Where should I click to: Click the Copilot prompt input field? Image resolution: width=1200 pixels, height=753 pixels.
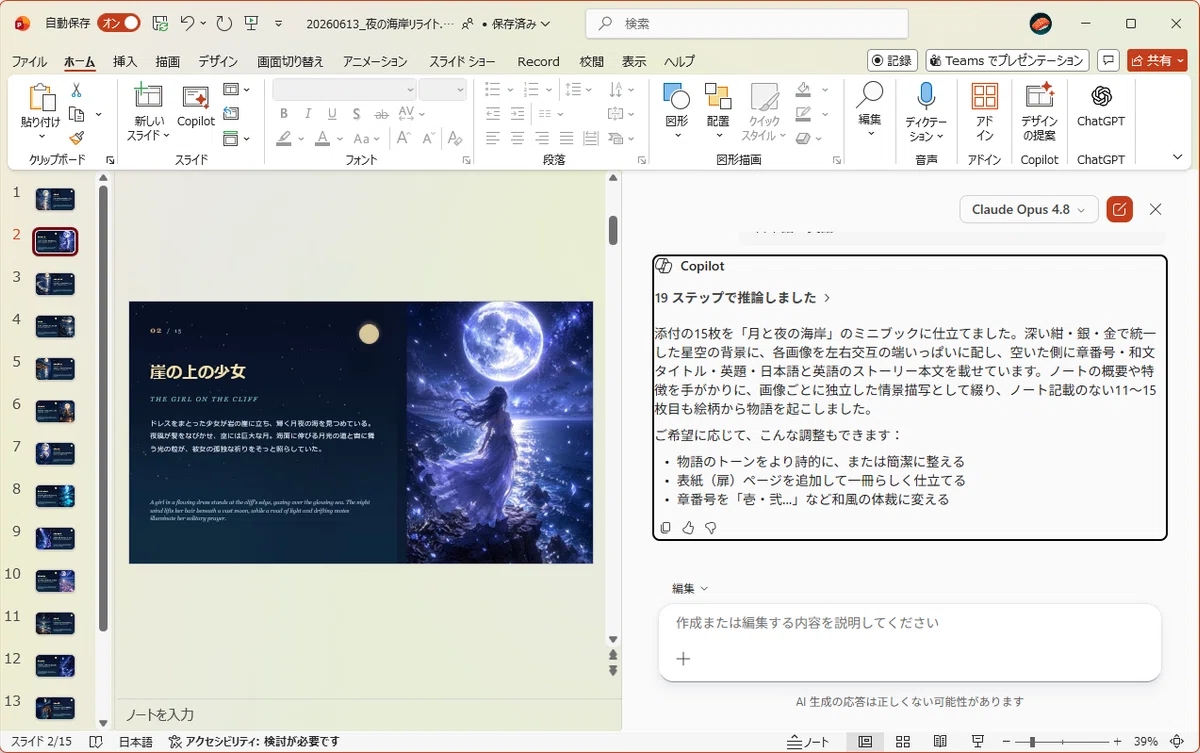(910, 623)
